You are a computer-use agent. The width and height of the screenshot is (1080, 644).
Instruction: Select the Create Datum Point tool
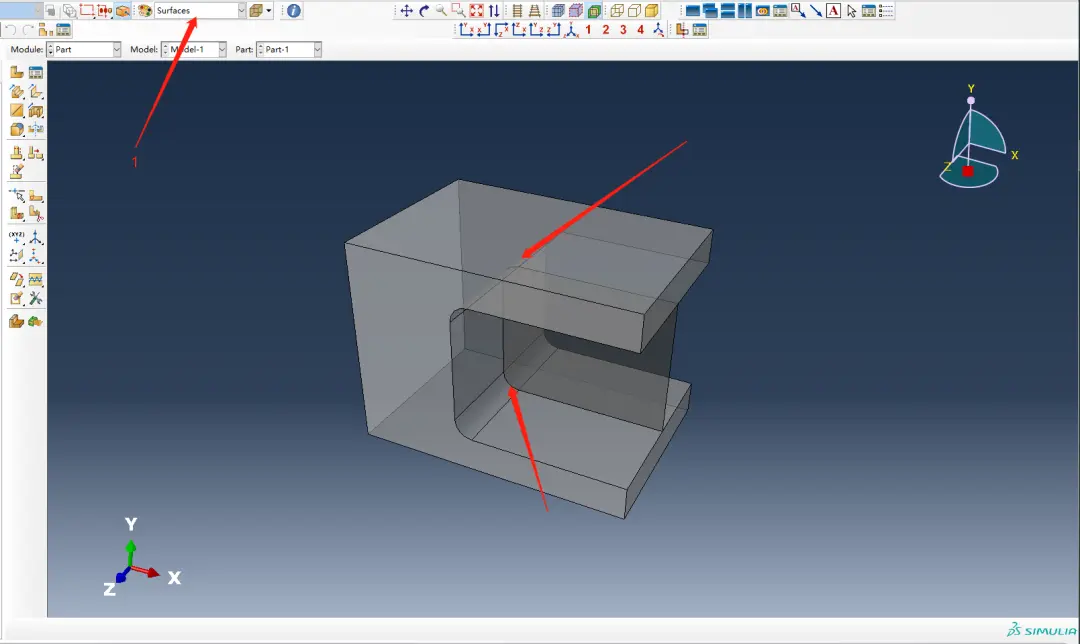click(17, 237)
